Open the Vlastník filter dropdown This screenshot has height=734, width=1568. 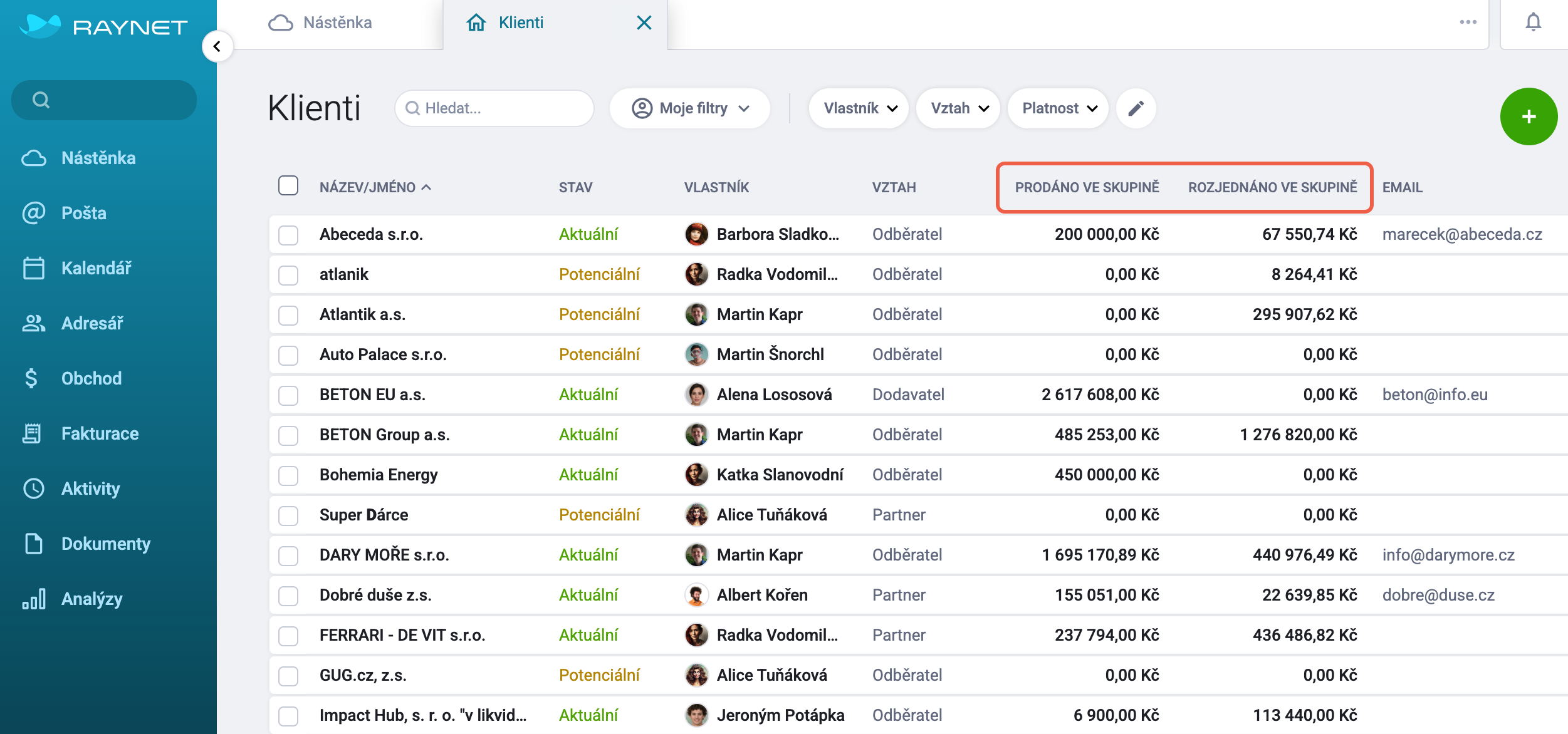pyautogui.click(x=859, y=108)
